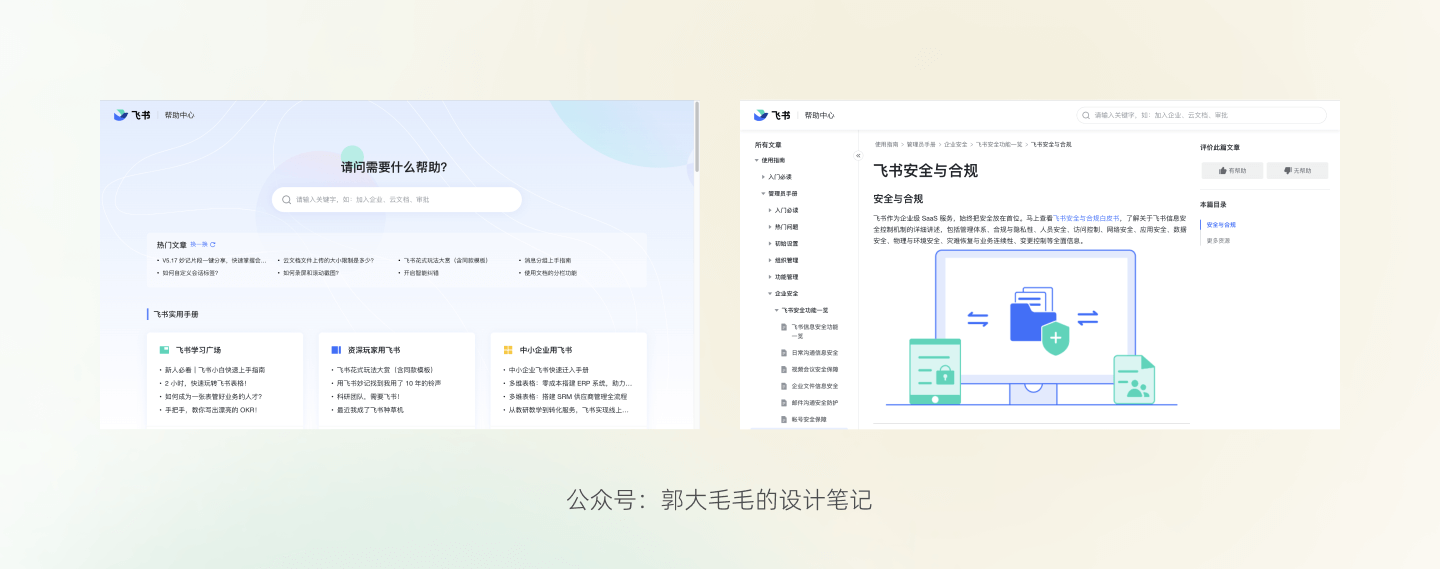Collapse the 管理员手册 tree node
This screenshot has height=569, width=1440.
[x=763, y=193]
